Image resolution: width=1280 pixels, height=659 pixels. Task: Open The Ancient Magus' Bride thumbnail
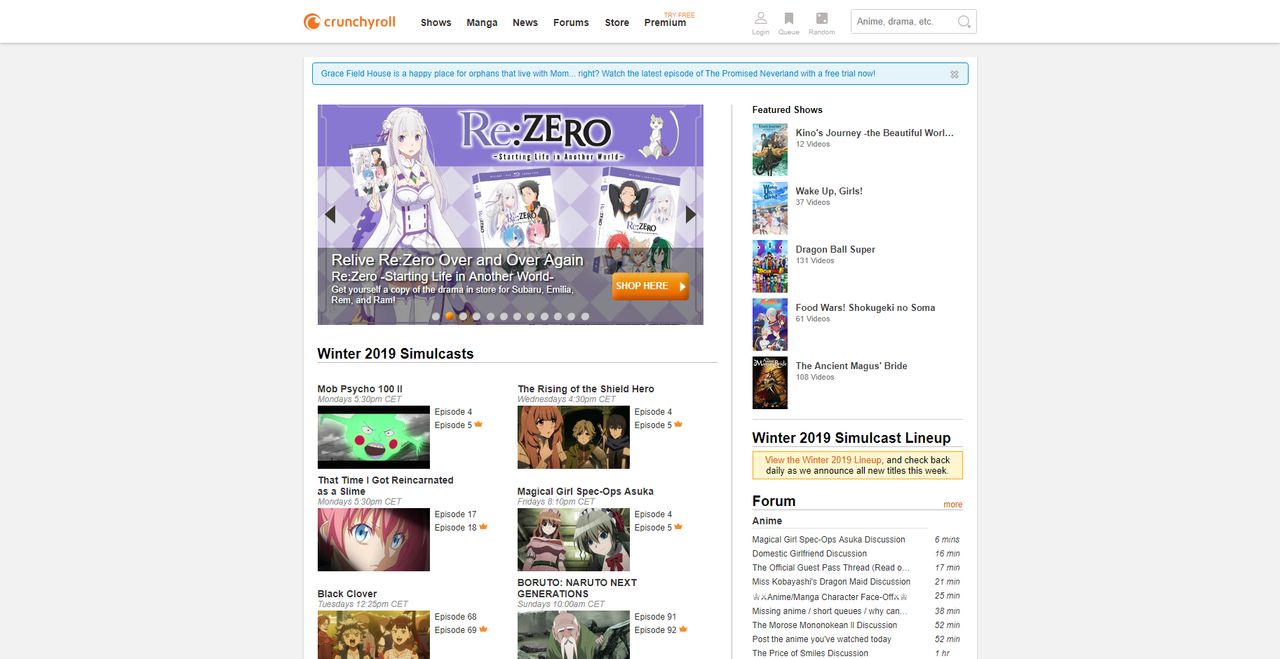pos(770,383)
